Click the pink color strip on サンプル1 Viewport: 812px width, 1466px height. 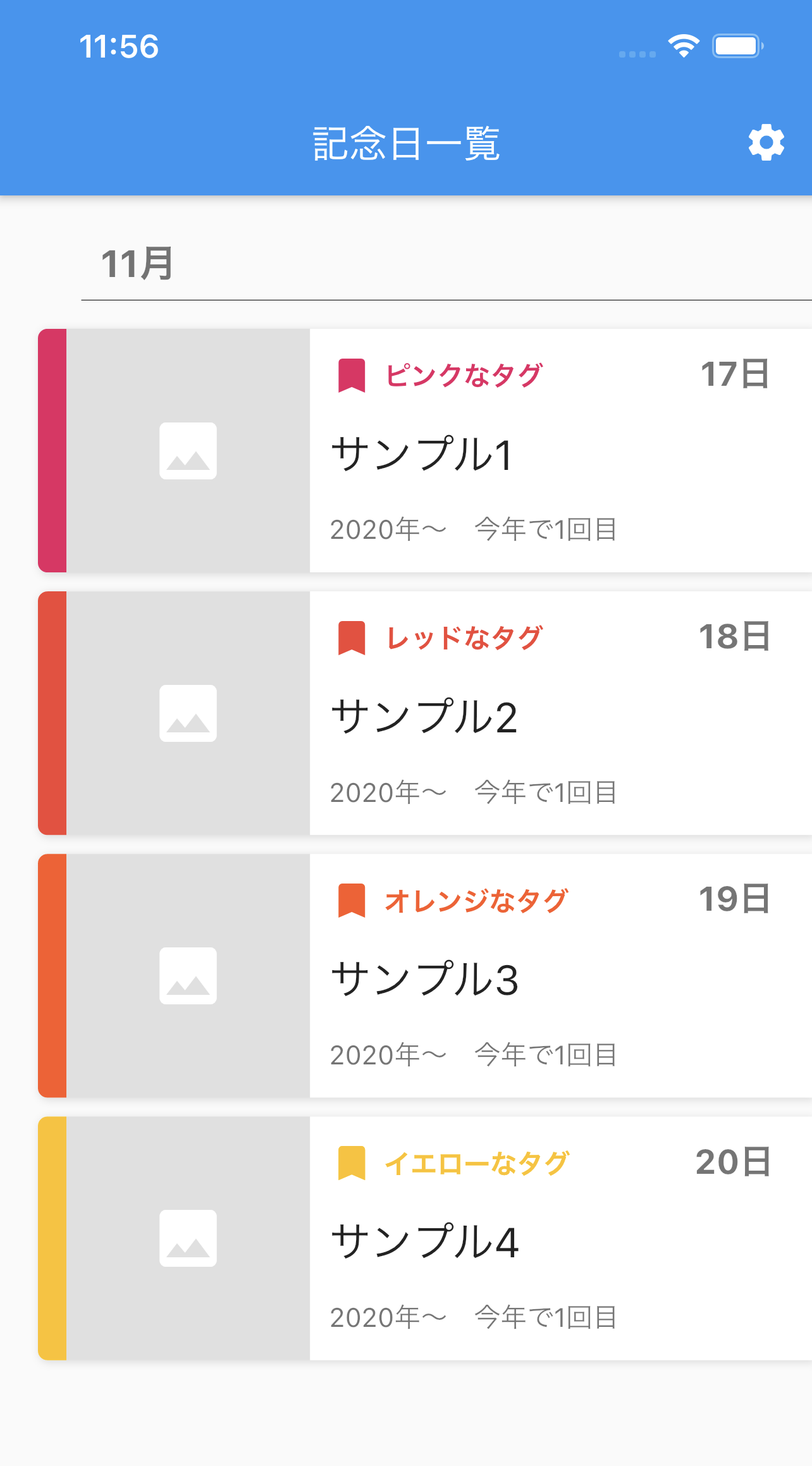[x=52, y=450]
